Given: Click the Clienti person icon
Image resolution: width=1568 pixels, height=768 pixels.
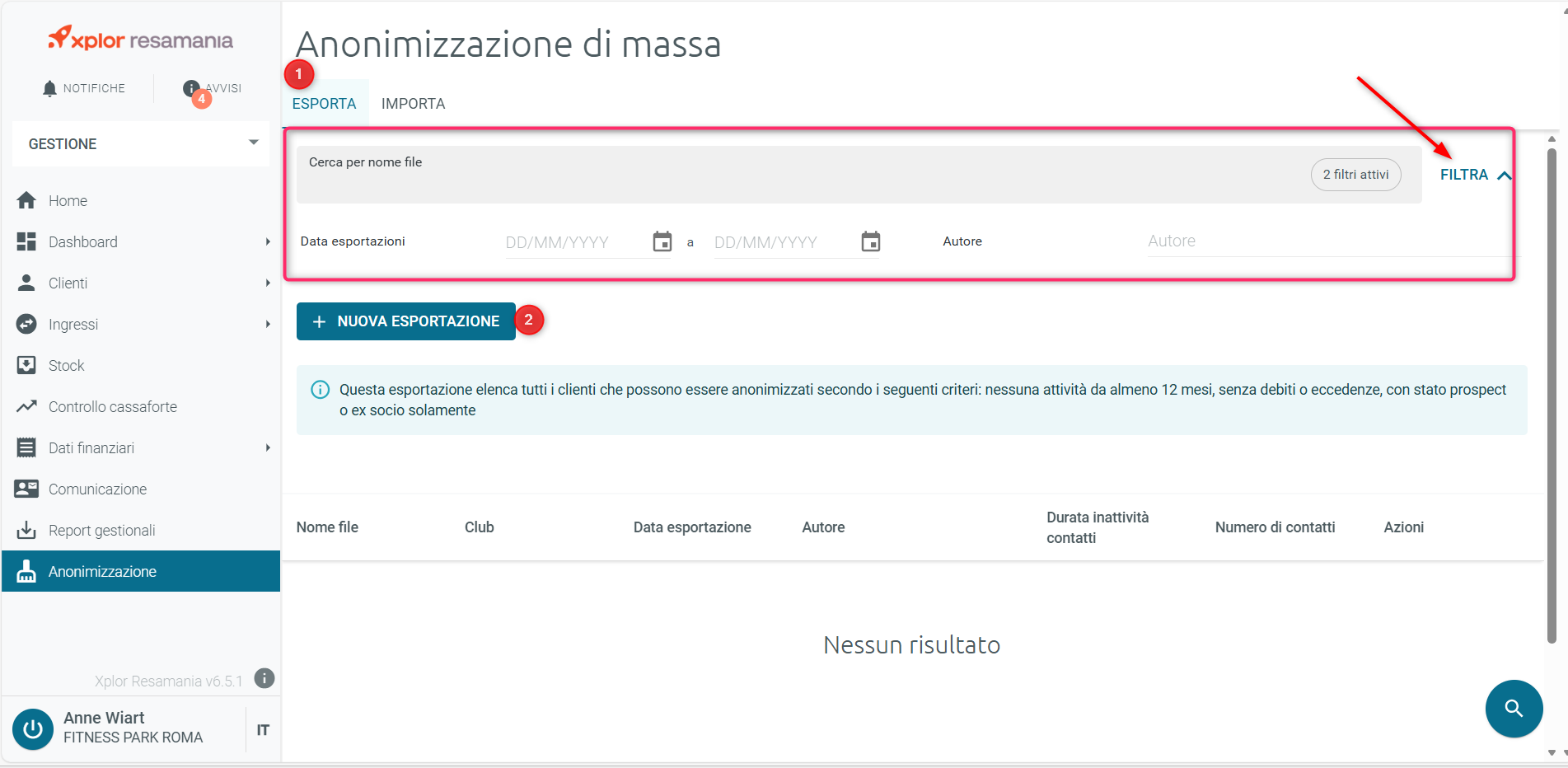Looking at the screenshot, I should [x=26, y=283].
